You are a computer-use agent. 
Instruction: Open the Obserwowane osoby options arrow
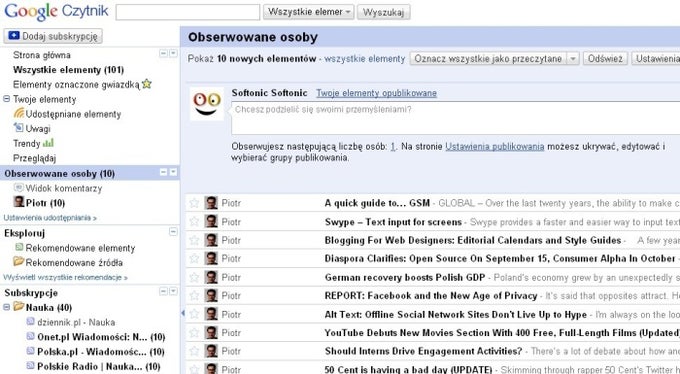tap(173, 172)
